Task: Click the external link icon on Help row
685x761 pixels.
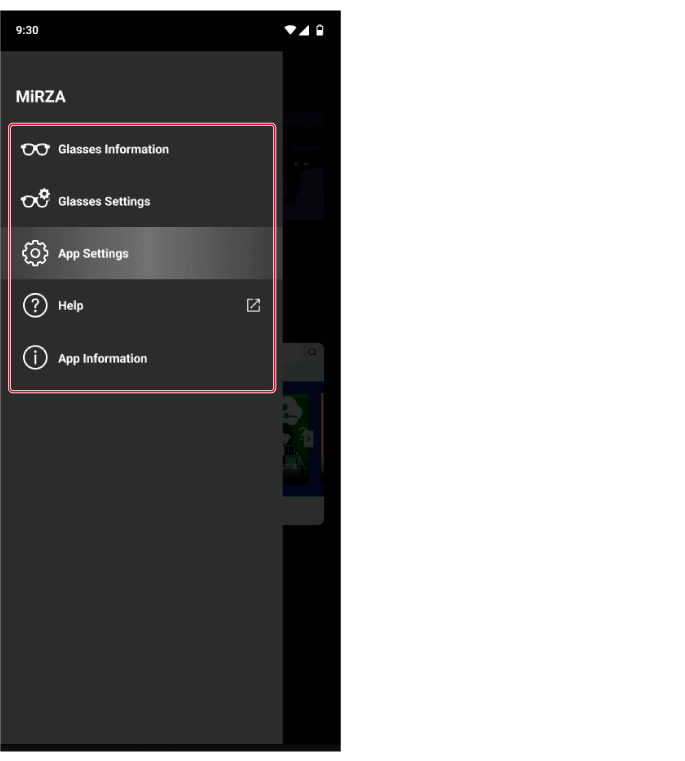Action: (x=253, y=305)
